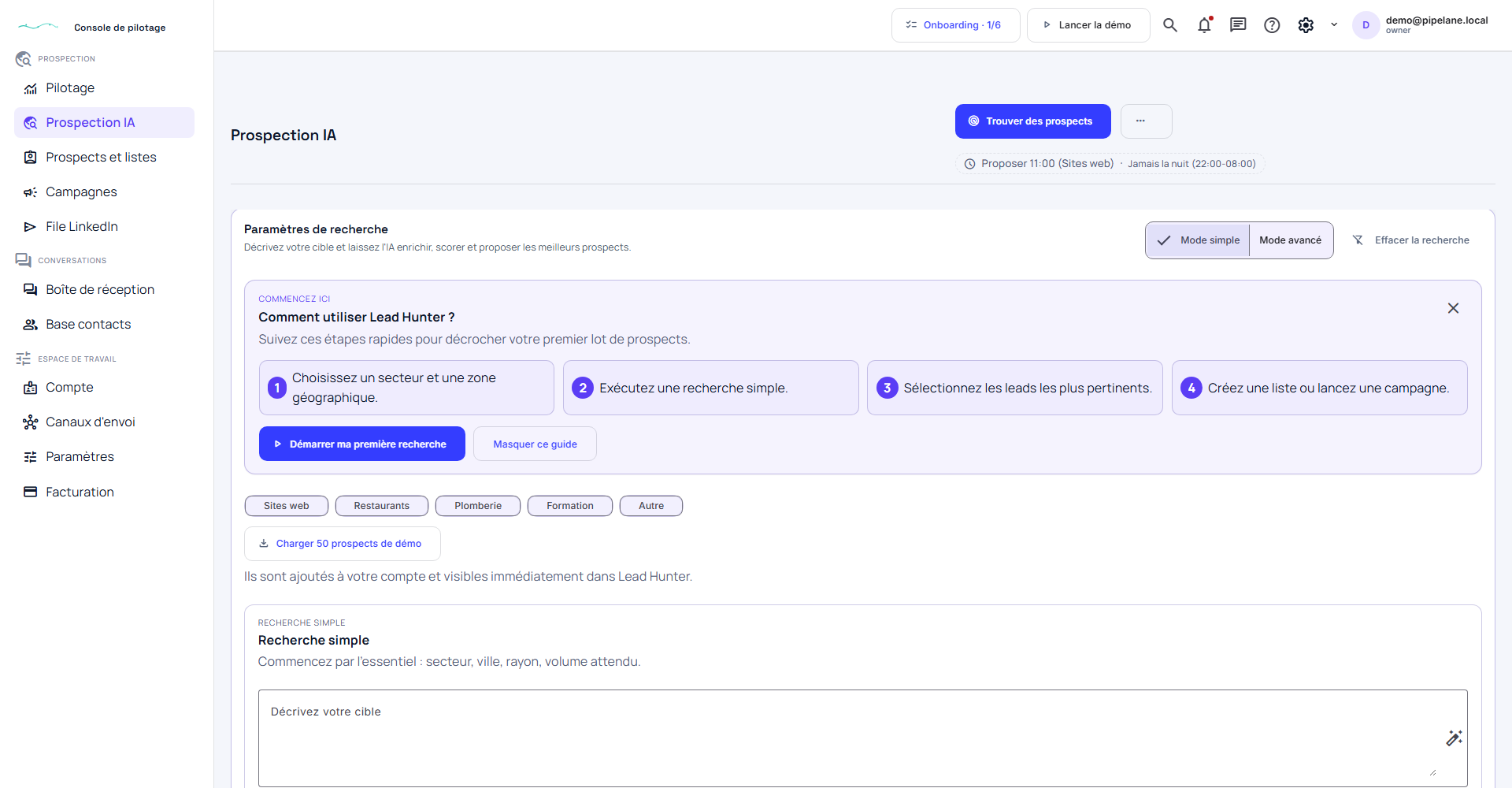Image resolution: width=1512 pixels, height=788 pixels.
Task: Expand the Onboarding 1/6 checklist
Action: click(x=955, y=25)
